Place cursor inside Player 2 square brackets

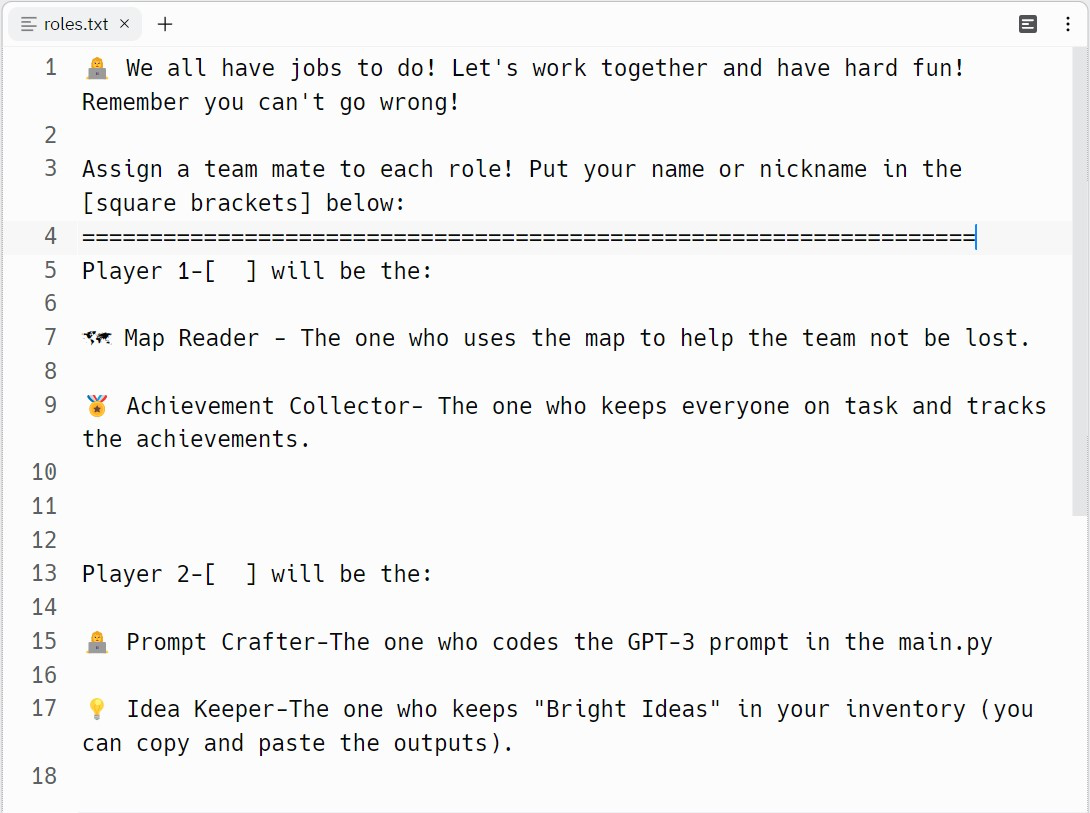[x=231, y=573]
